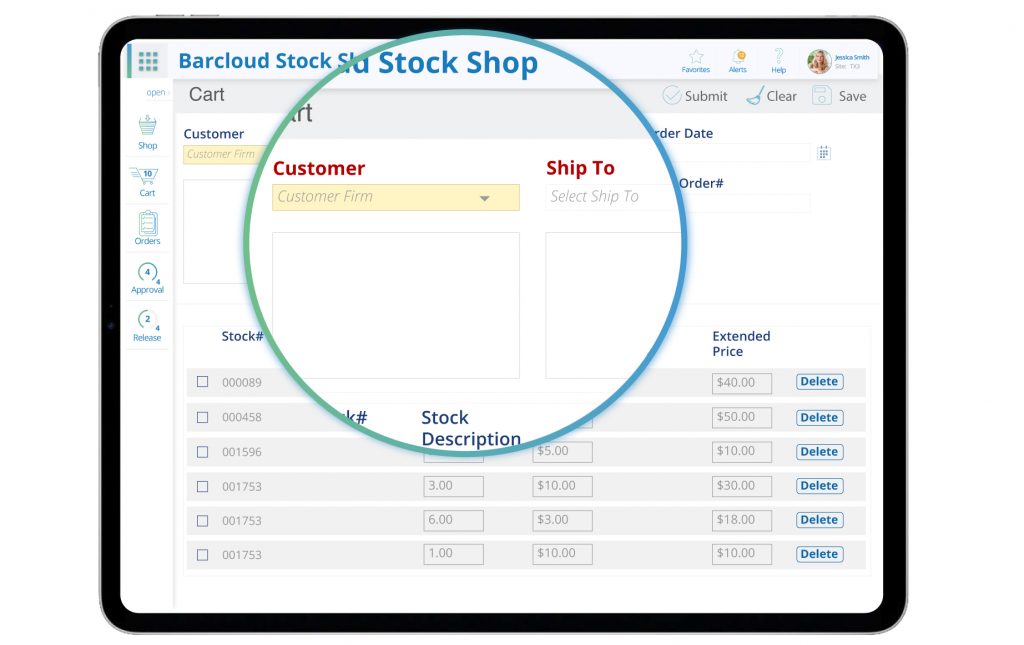This screenshot has height=645, width=1024.
Task: Click stock number 000458
Action: pos(242,417)
